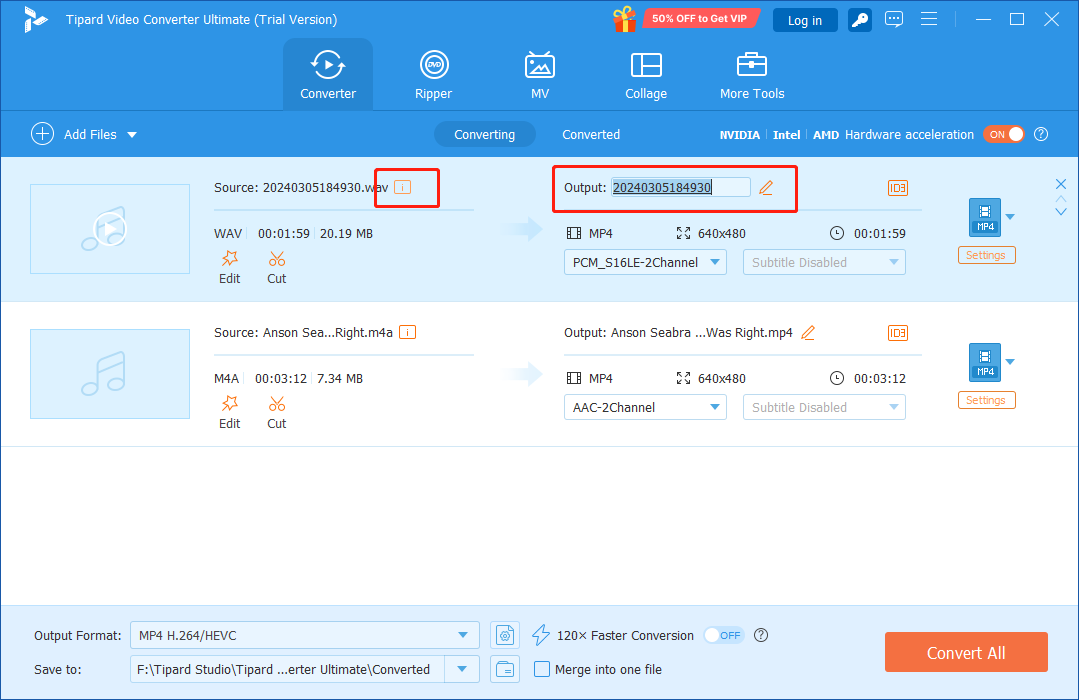
Task: Show info for Anson Sea...Right.m4a source
Action: pos(407,332)
